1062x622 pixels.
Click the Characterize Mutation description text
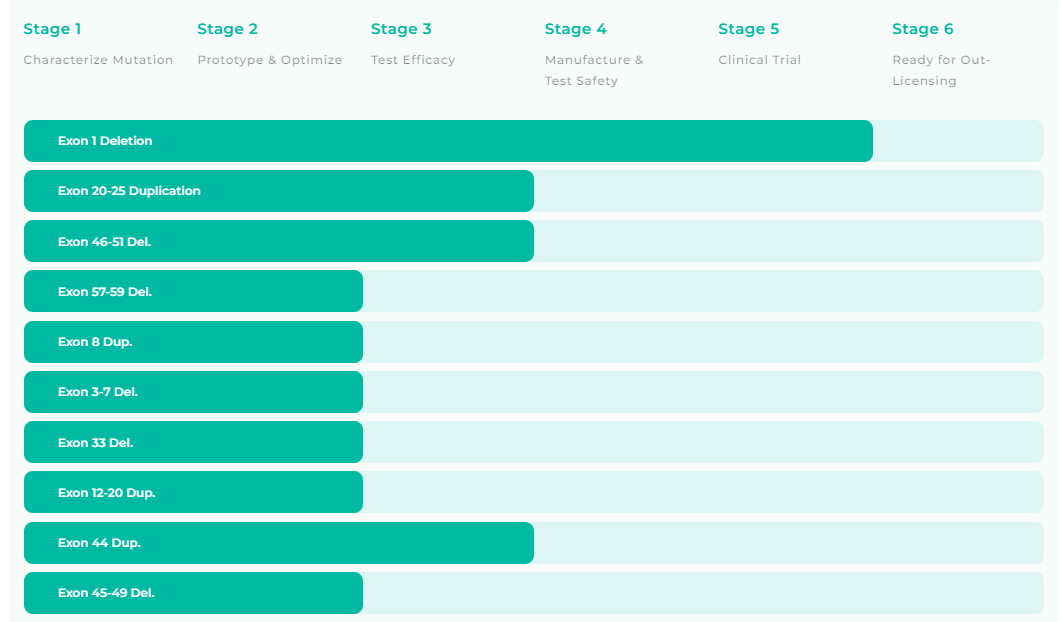98,60
